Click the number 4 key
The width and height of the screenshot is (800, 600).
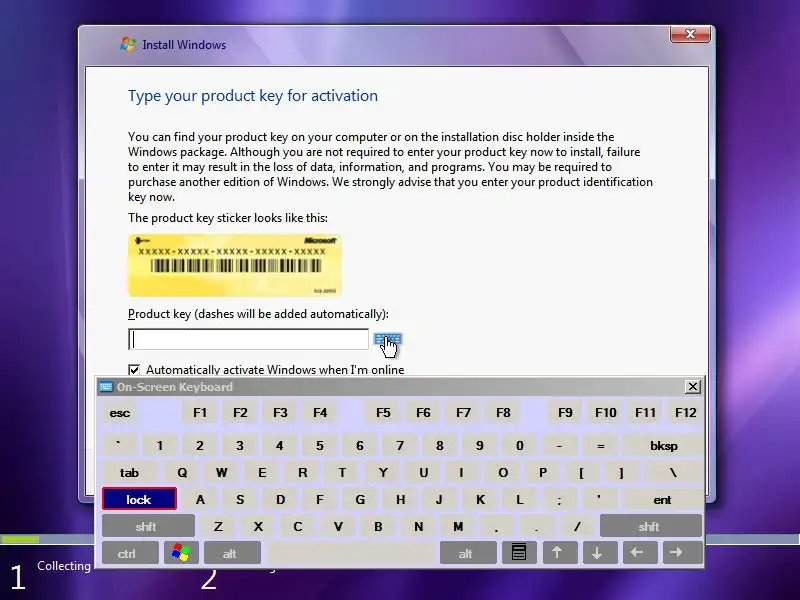(x=280, y=445)
